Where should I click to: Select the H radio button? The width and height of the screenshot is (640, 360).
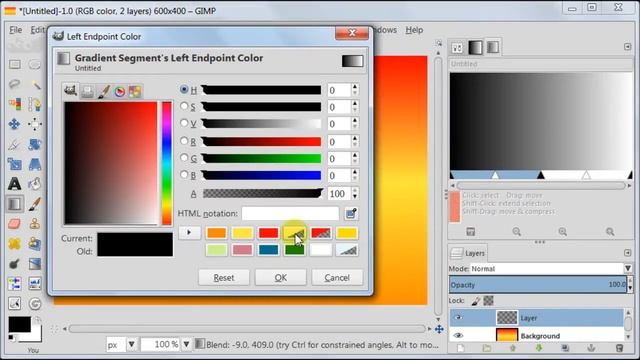tap(184, 89)
